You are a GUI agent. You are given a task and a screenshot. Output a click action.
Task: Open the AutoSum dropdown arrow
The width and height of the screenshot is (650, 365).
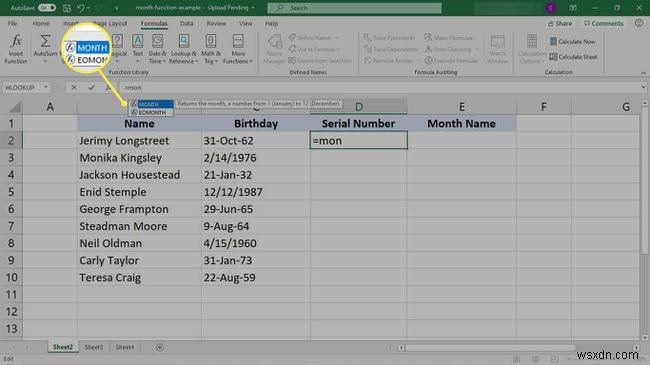click(x=45, y=61)
